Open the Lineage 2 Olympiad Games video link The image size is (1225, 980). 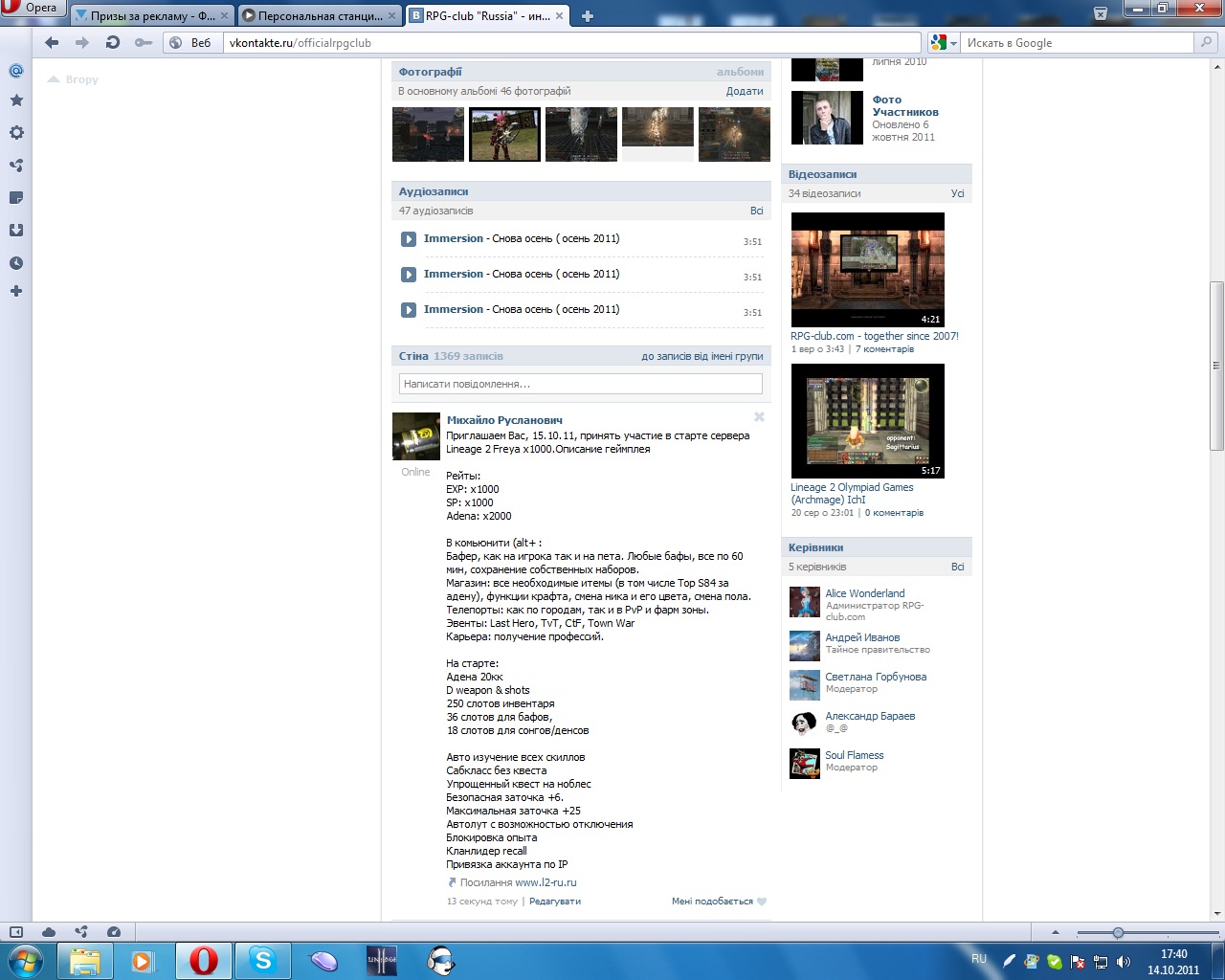(852, 493)
